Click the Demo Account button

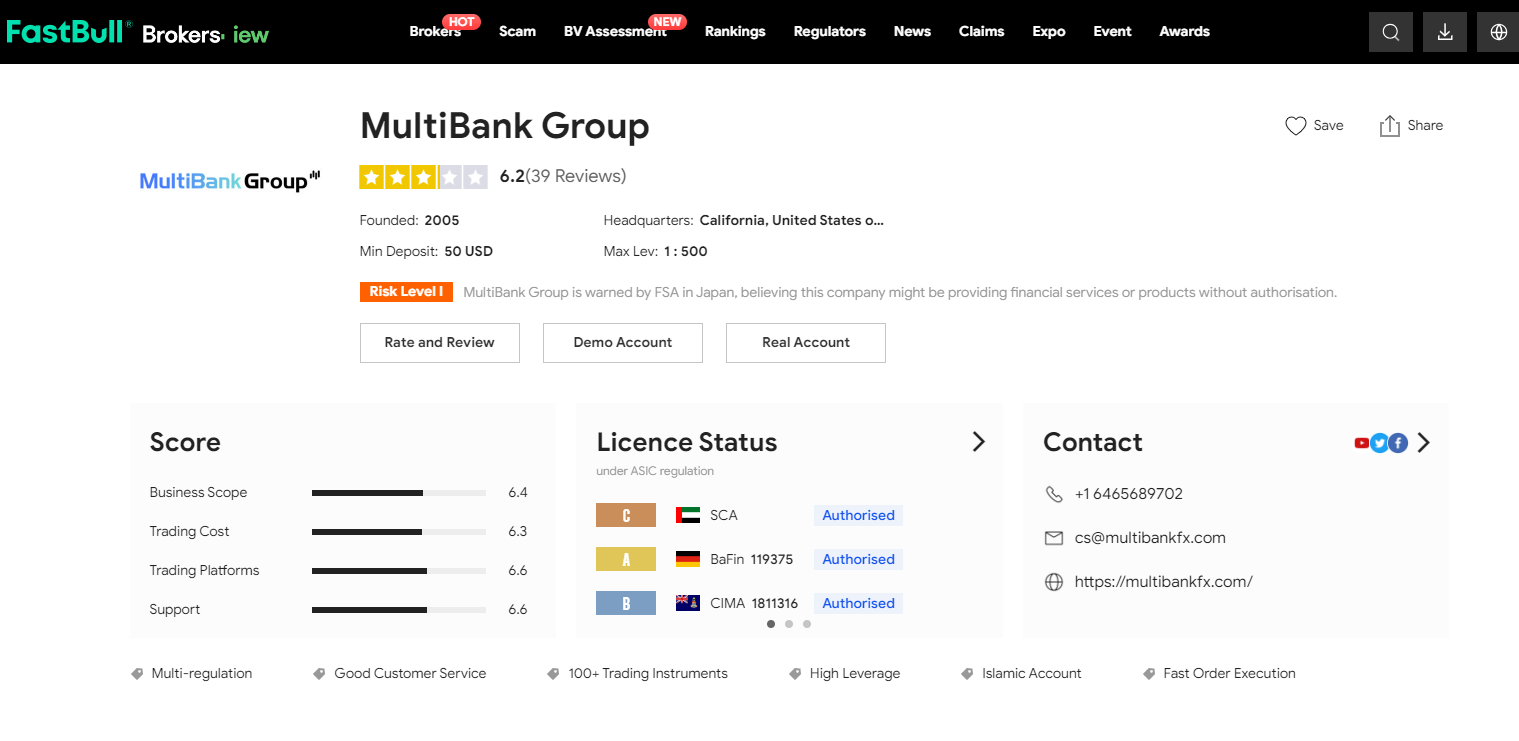622,342
